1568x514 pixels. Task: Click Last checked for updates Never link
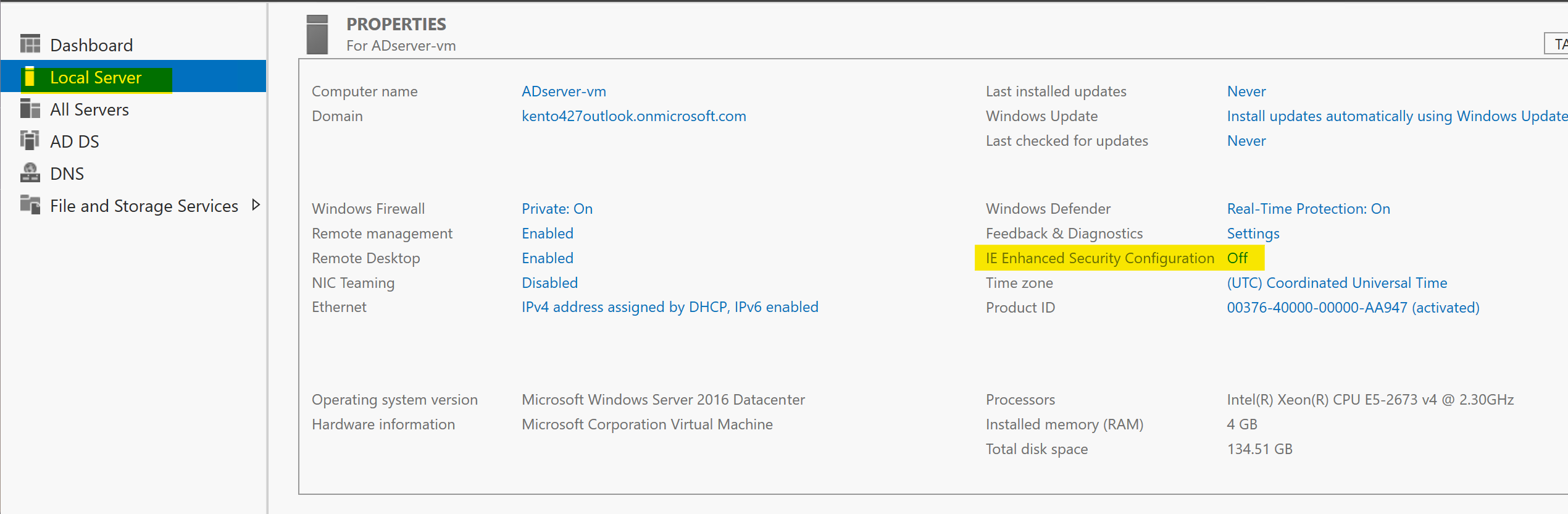tap(1246, 141)
